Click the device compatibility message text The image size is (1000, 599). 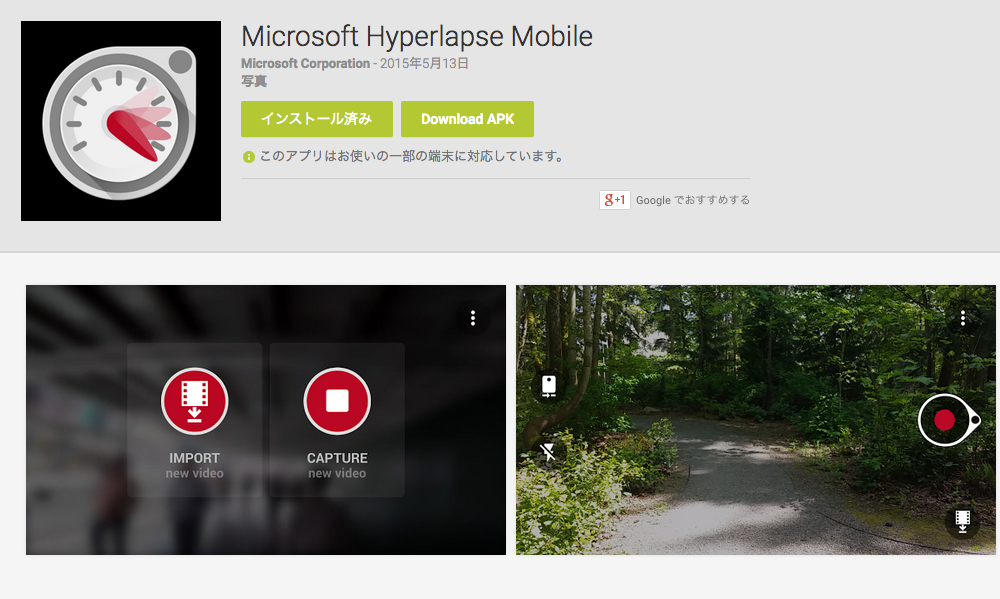[x=411, y=156]
